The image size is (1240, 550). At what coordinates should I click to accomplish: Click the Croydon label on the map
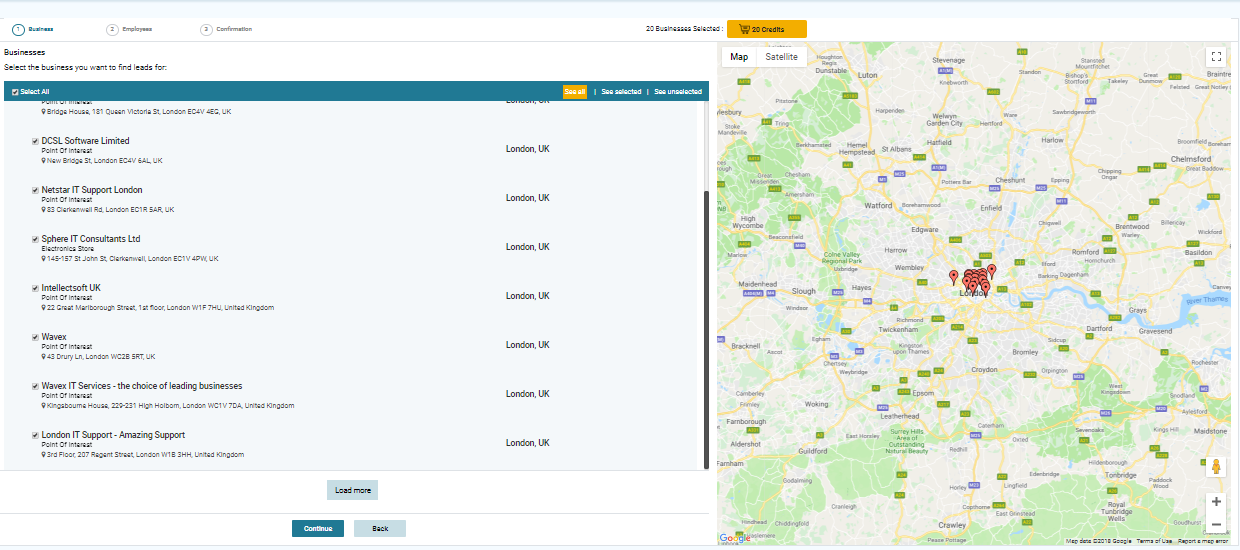[x=984, y=369]
